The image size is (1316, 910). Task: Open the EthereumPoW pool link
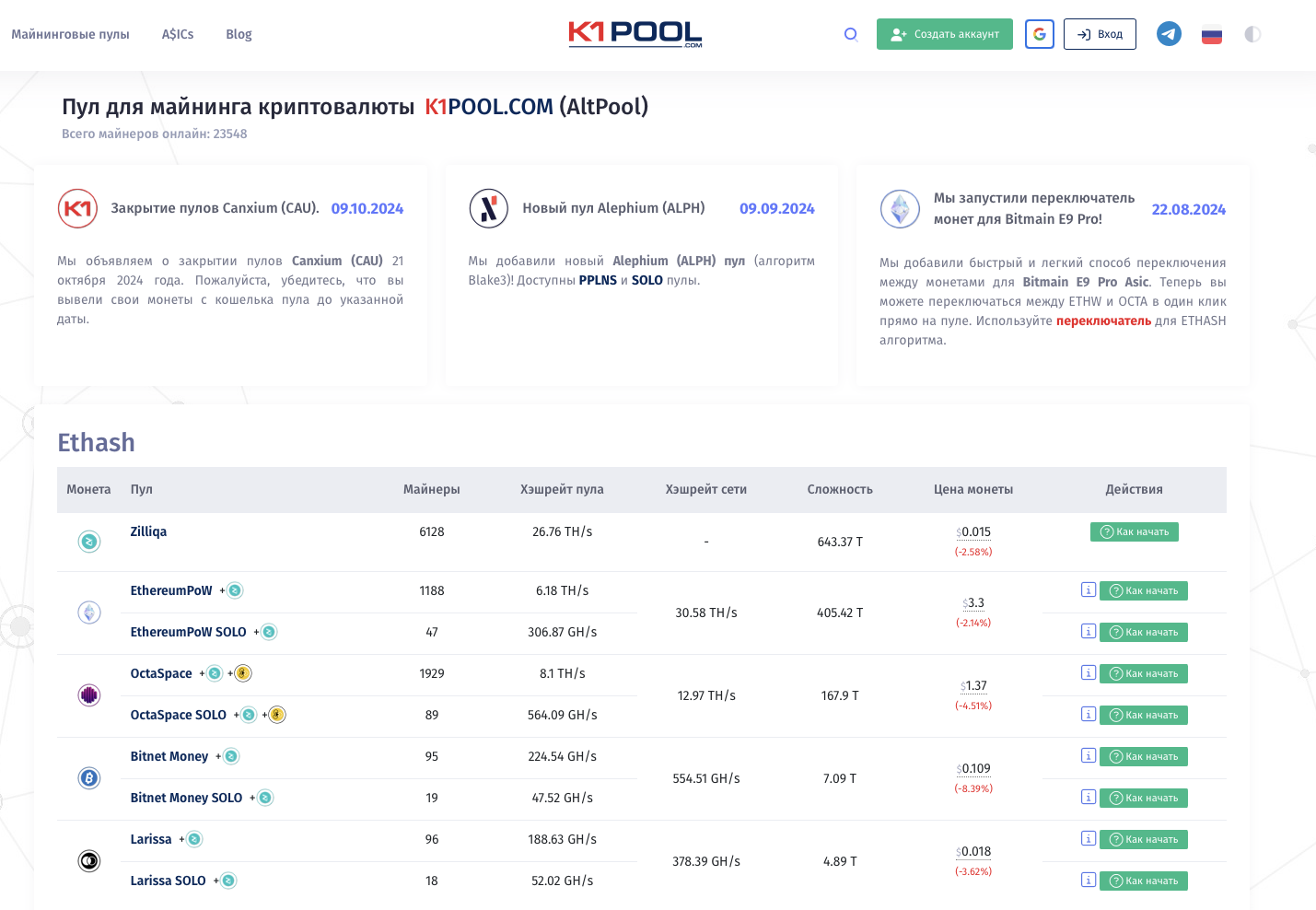click(x=171, y=590)
